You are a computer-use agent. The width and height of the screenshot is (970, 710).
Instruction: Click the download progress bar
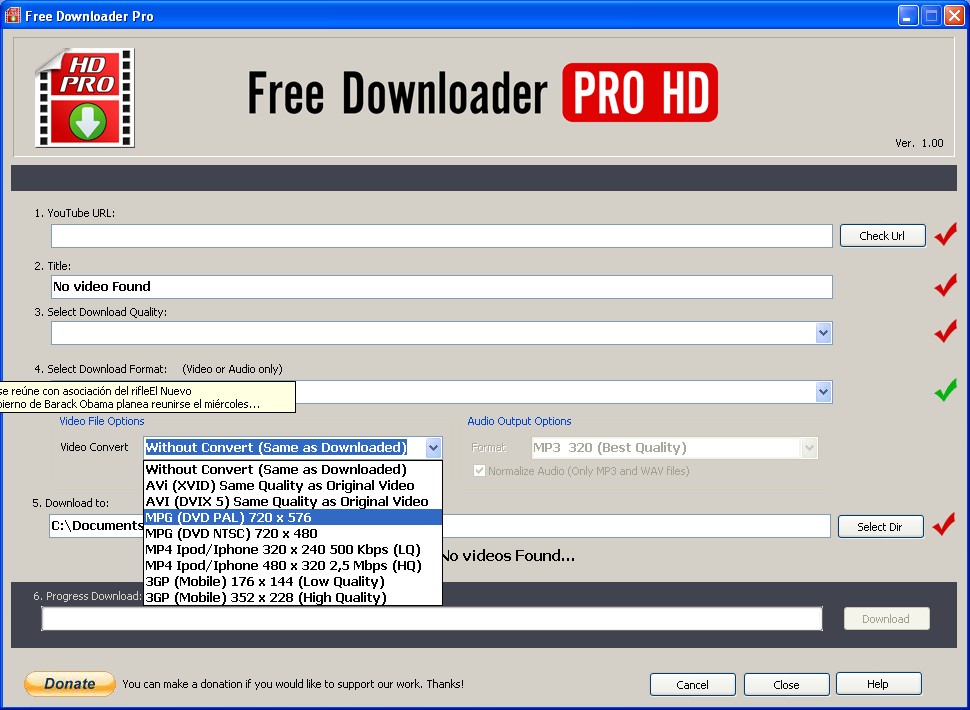[432, 619]
